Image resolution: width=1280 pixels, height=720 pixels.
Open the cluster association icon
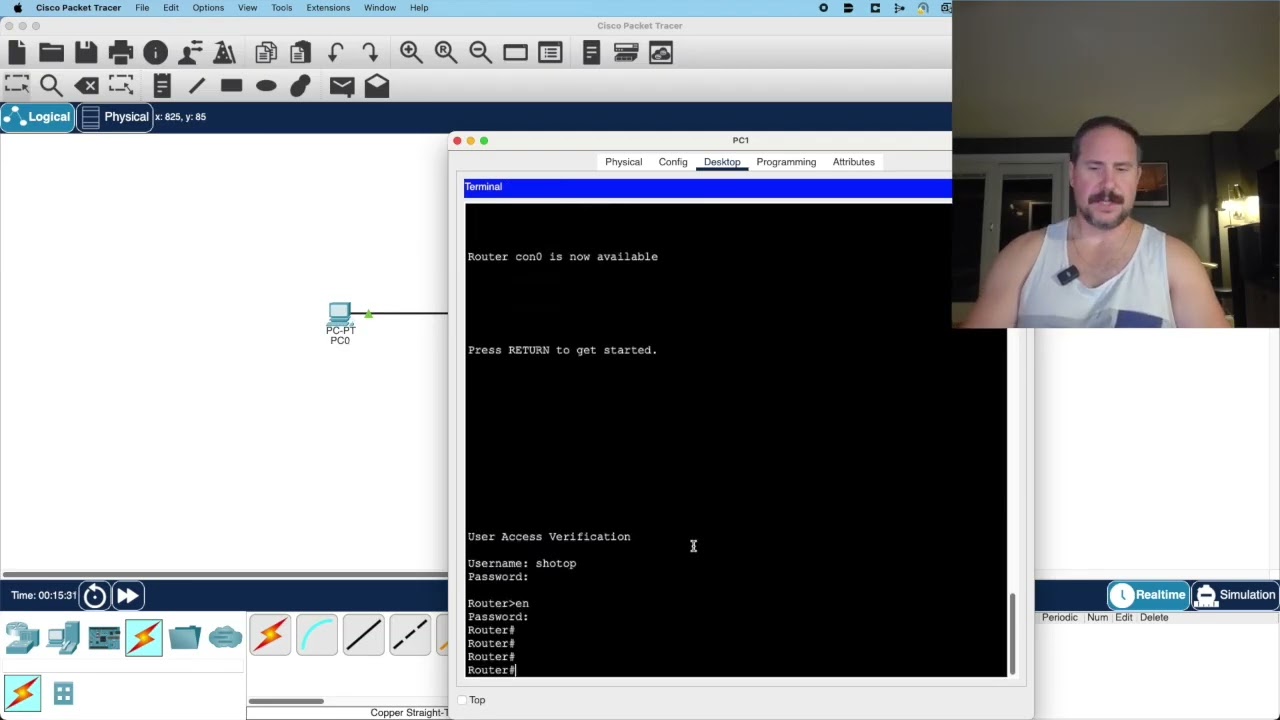[x=591, y=52]
